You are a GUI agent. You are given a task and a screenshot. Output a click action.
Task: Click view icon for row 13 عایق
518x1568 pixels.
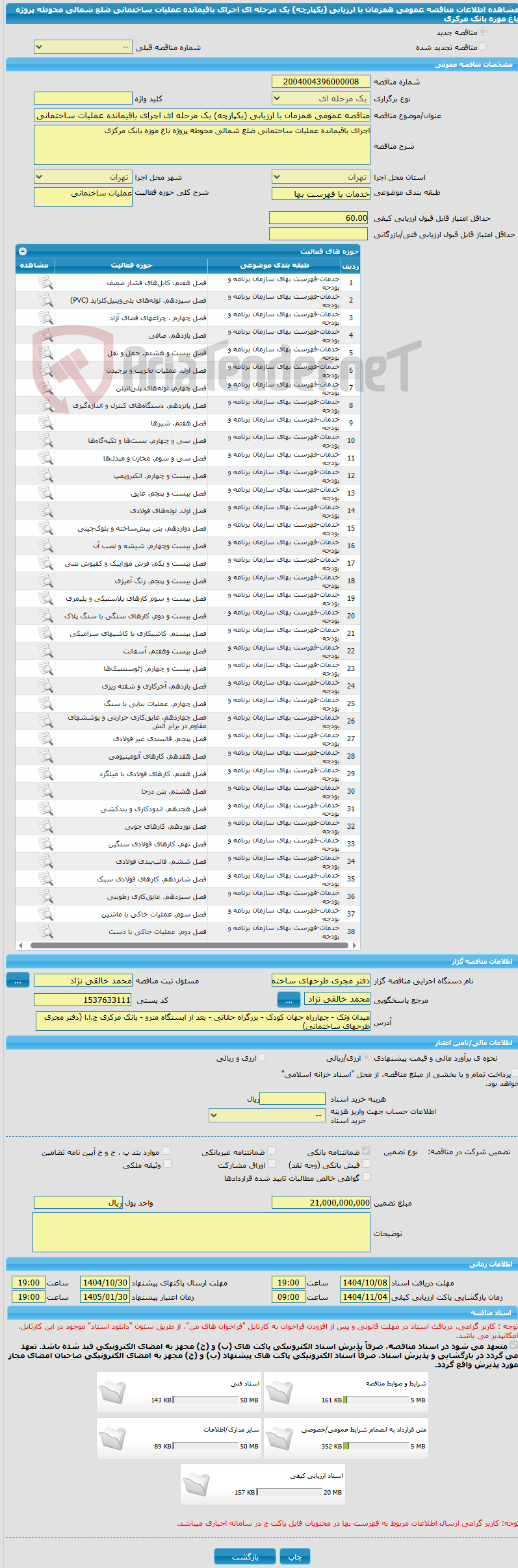point(45,493)
